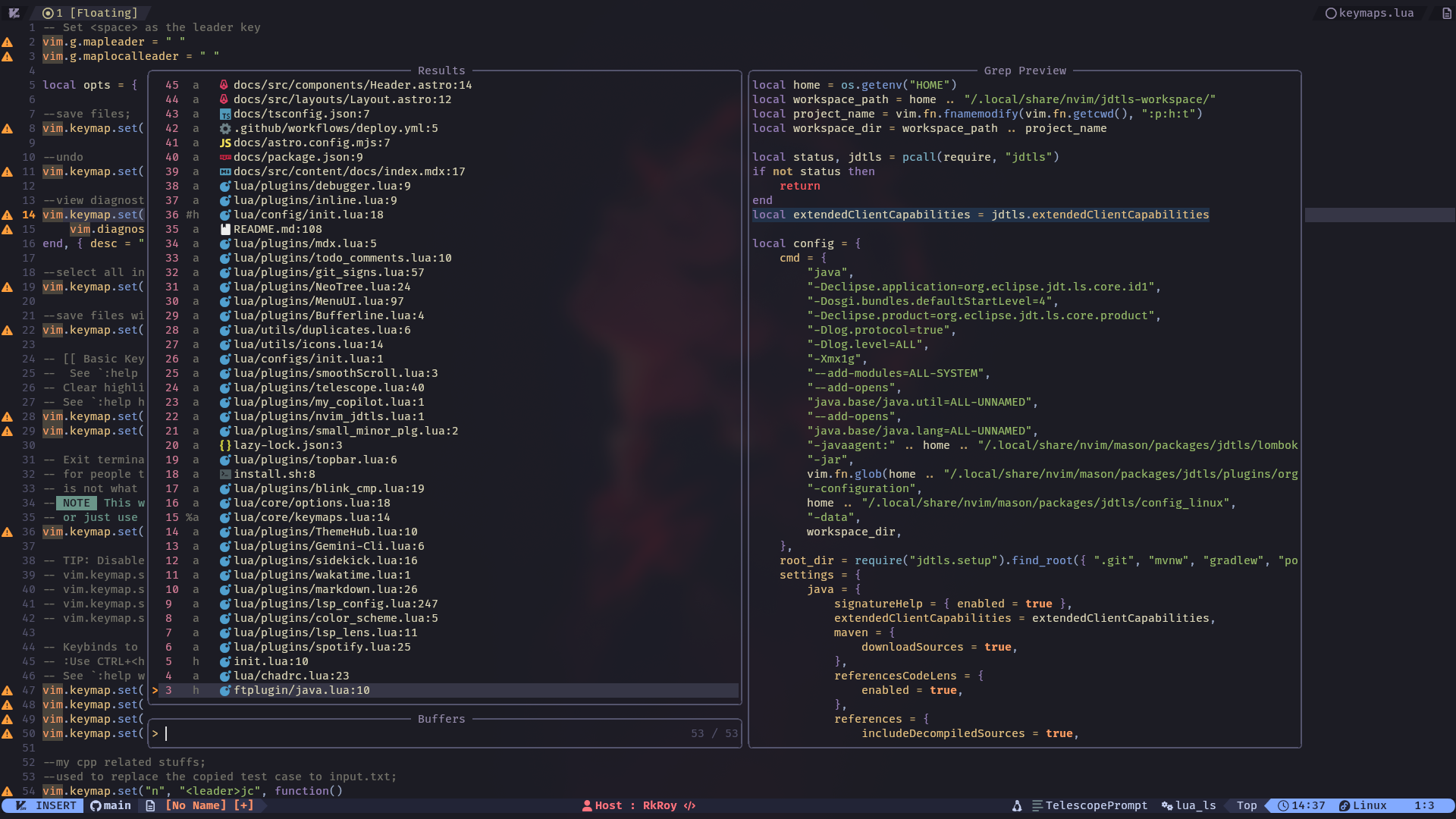Click the clock icon before 14:37

tap(1283, 806)
